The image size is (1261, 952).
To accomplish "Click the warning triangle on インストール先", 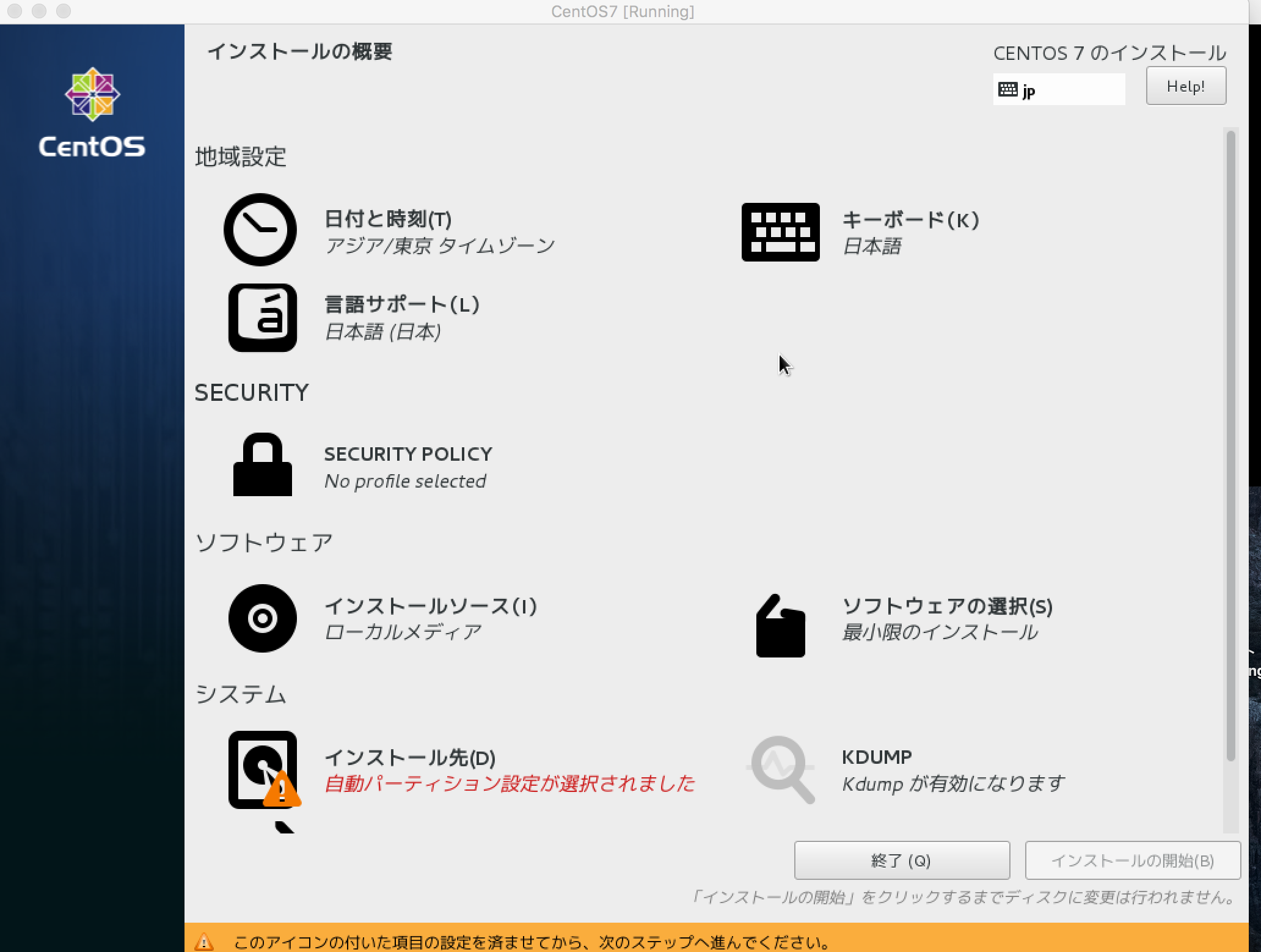I will pyautogui.click(x=282, y=793).
